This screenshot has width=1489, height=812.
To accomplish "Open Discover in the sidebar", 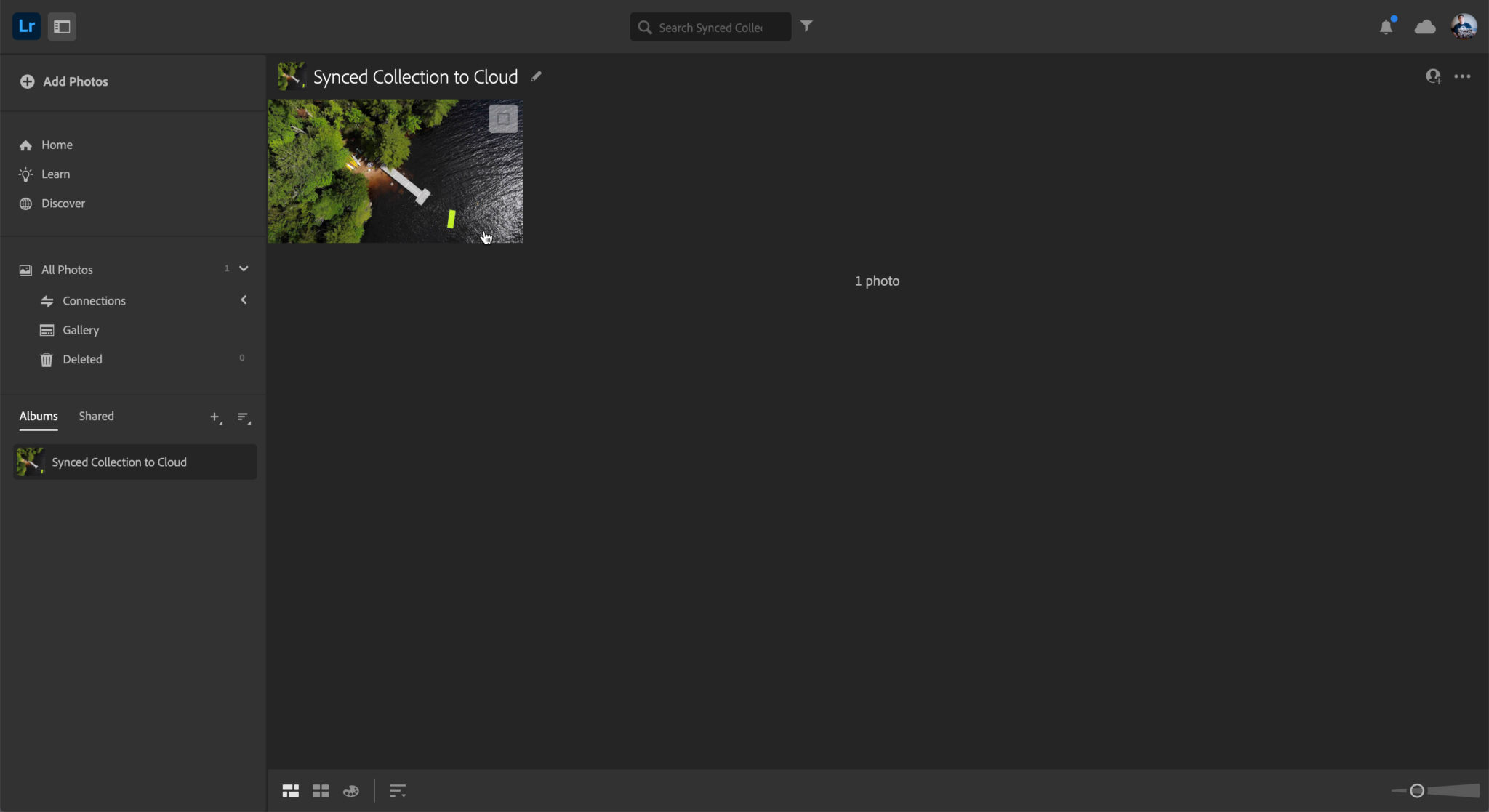I will [63, 204].
